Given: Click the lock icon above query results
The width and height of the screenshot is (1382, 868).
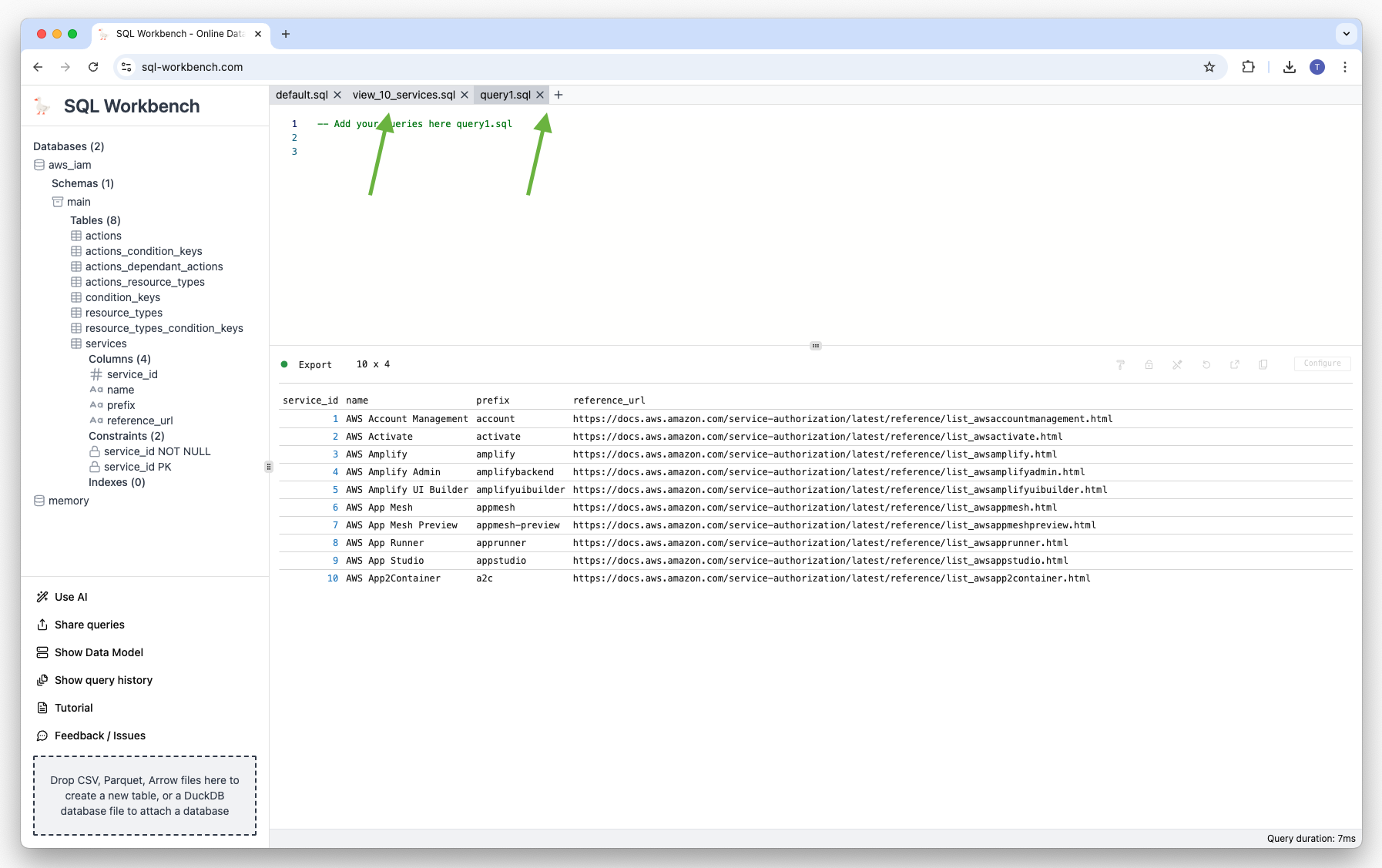Looking at the screenshot, I should click(x=1149, y=364).
